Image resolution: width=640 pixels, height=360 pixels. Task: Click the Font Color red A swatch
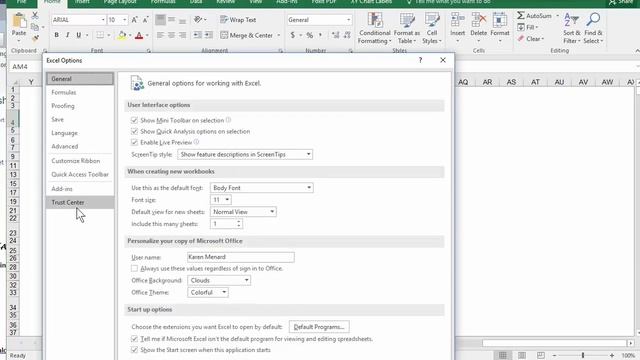point(139,35)
